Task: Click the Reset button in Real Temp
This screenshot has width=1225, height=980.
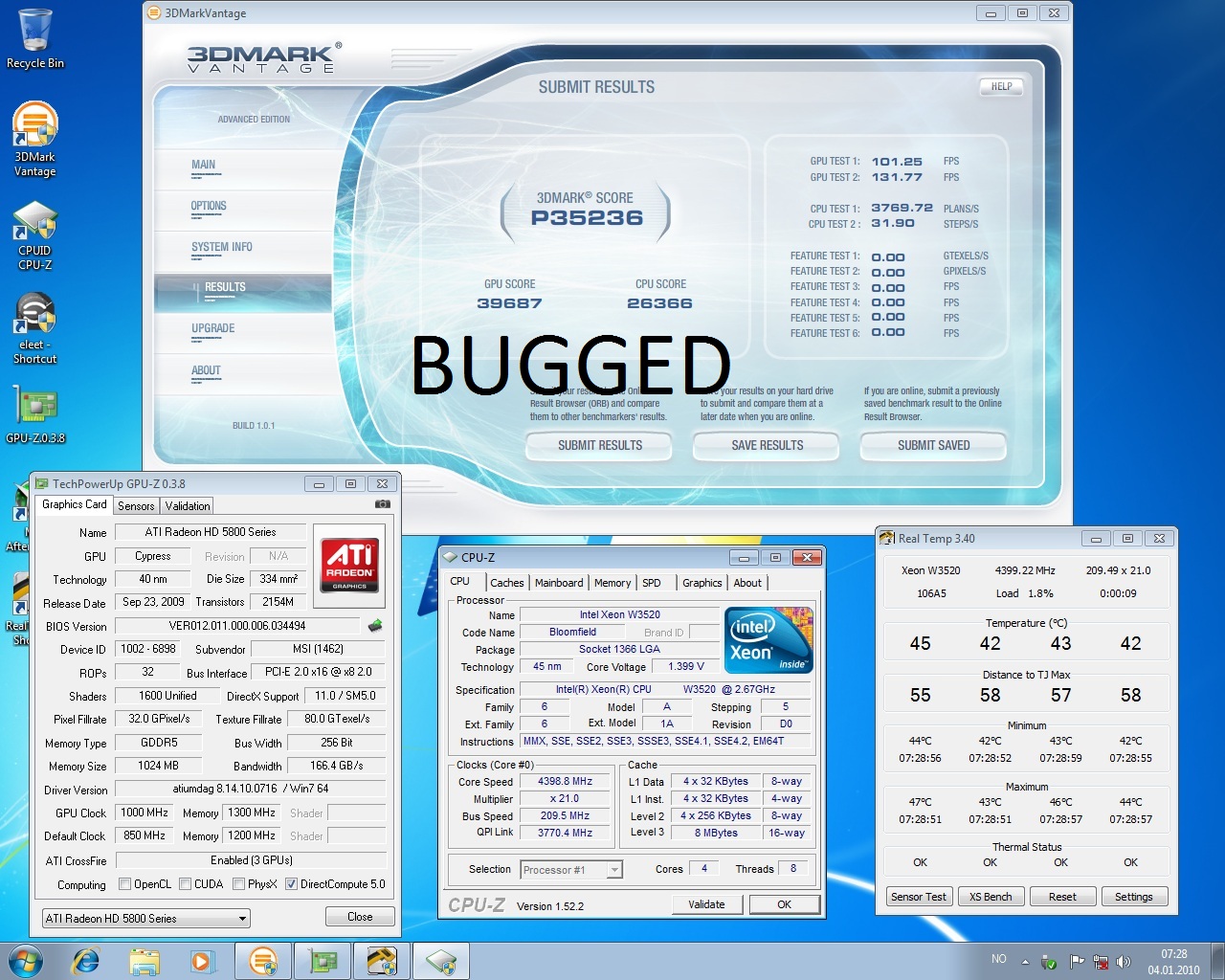Action: (1062, 897)
